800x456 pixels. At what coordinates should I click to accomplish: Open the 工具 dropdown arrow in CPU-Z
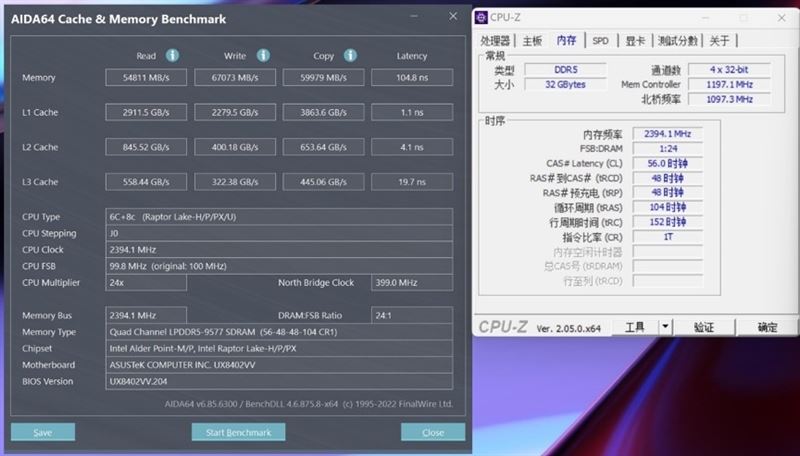click(665, 327)
